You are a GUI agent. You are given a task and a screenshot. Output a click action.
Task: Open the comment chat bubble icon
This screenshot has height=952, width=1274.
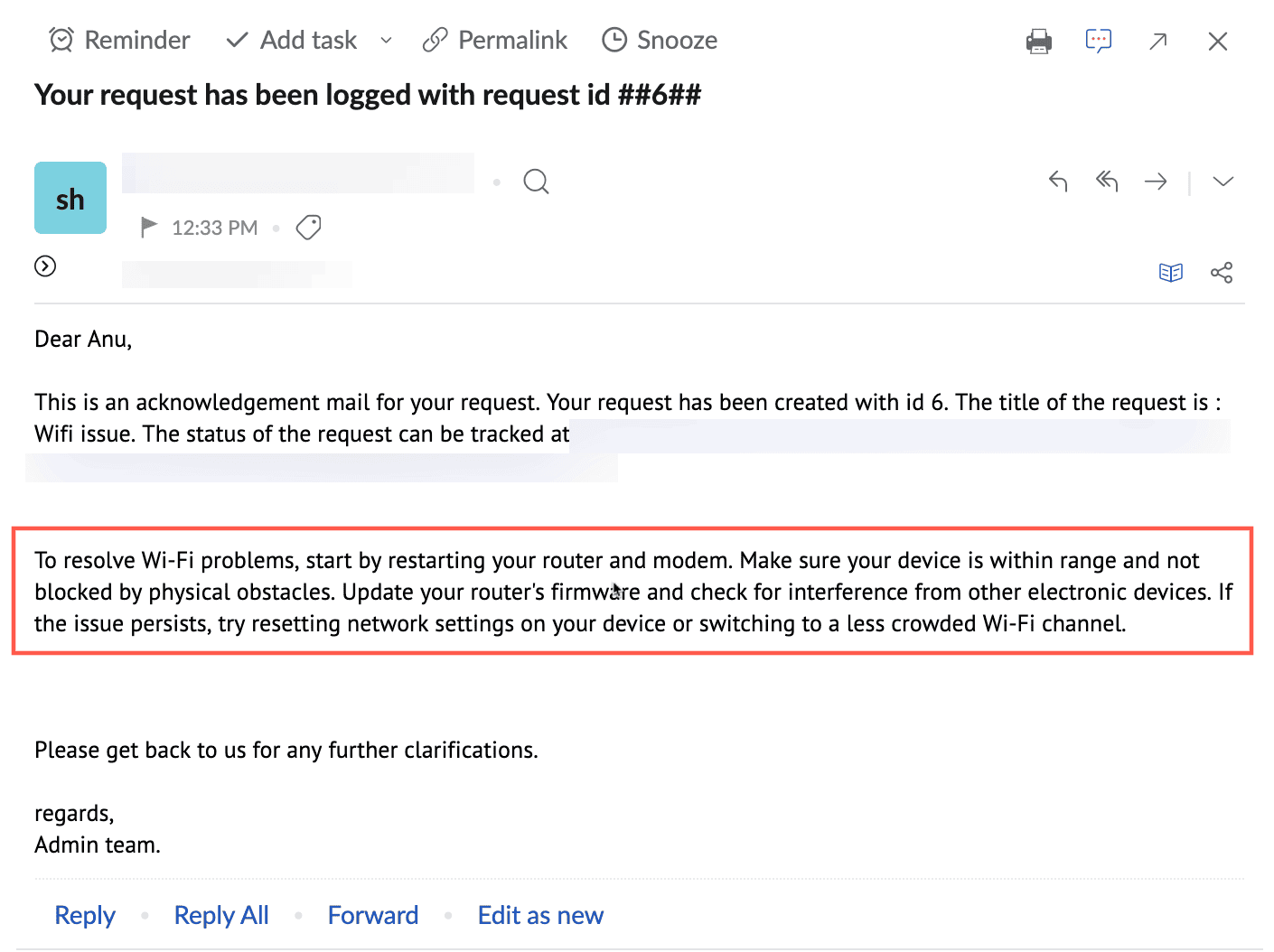tap(1098, 41)
